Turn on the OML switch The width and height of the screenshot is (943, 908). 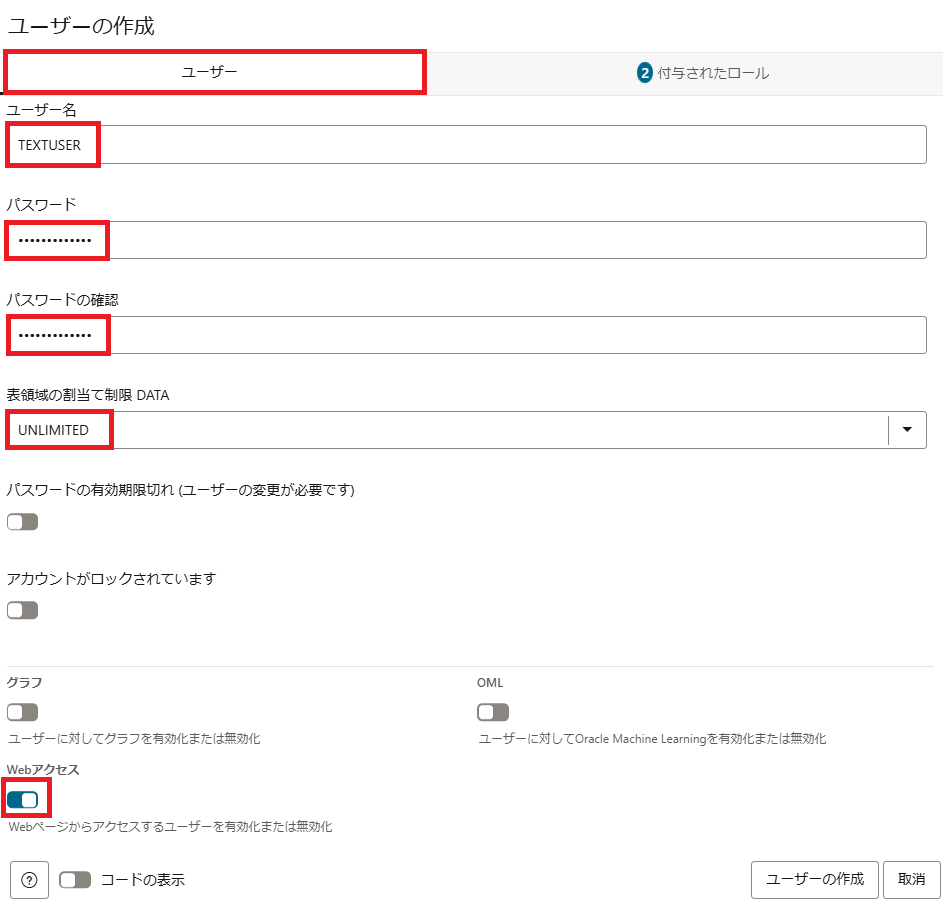493,712
